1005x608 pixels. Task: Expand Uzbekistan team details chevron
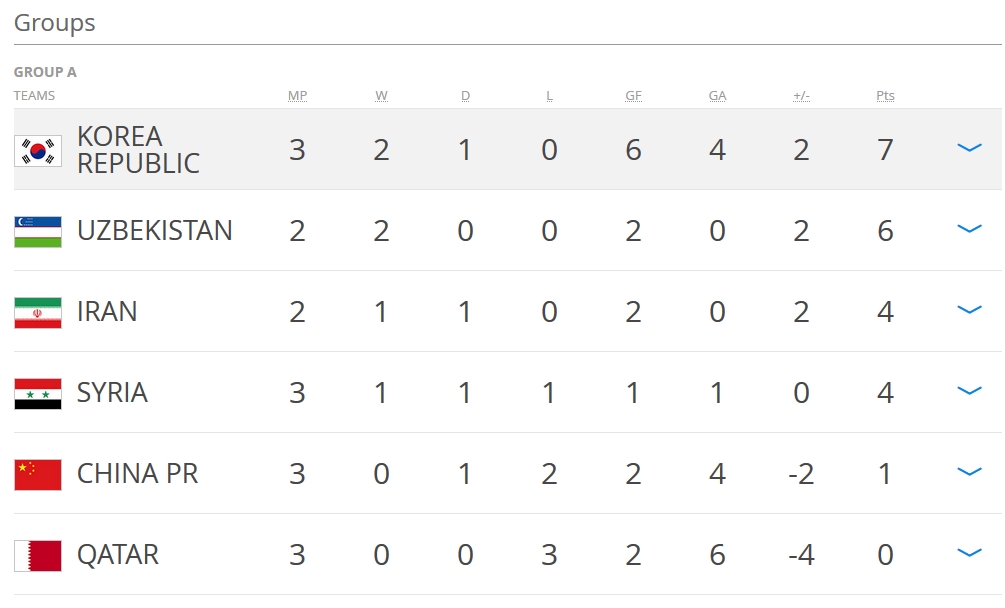pyautogui.click(x=969, y=229)
